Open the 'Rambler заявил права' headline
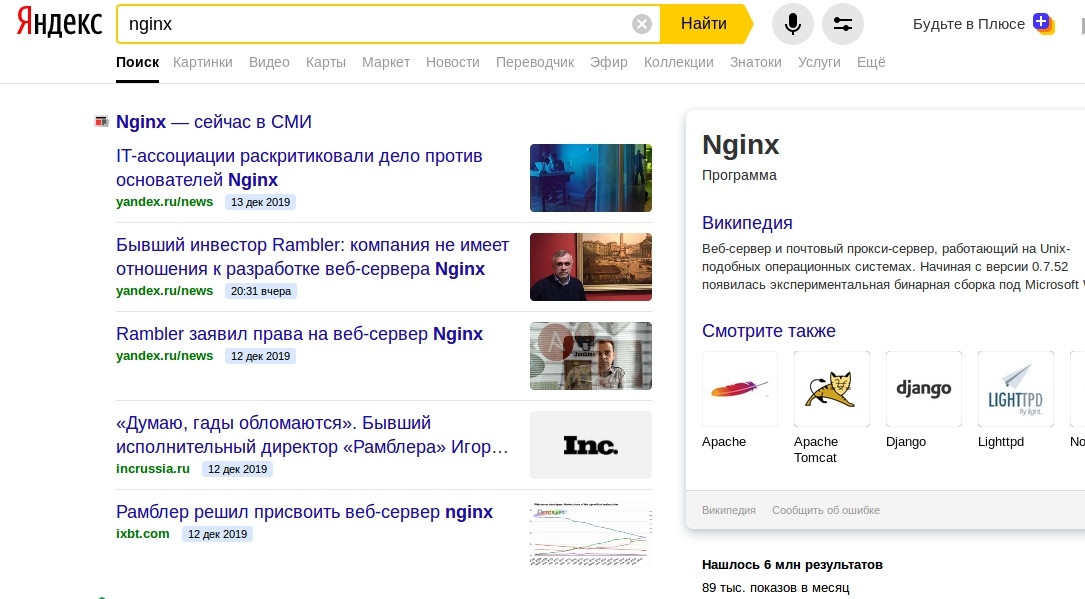The width and height of the screenshot is (1085, 599). (x=299, y=334)
